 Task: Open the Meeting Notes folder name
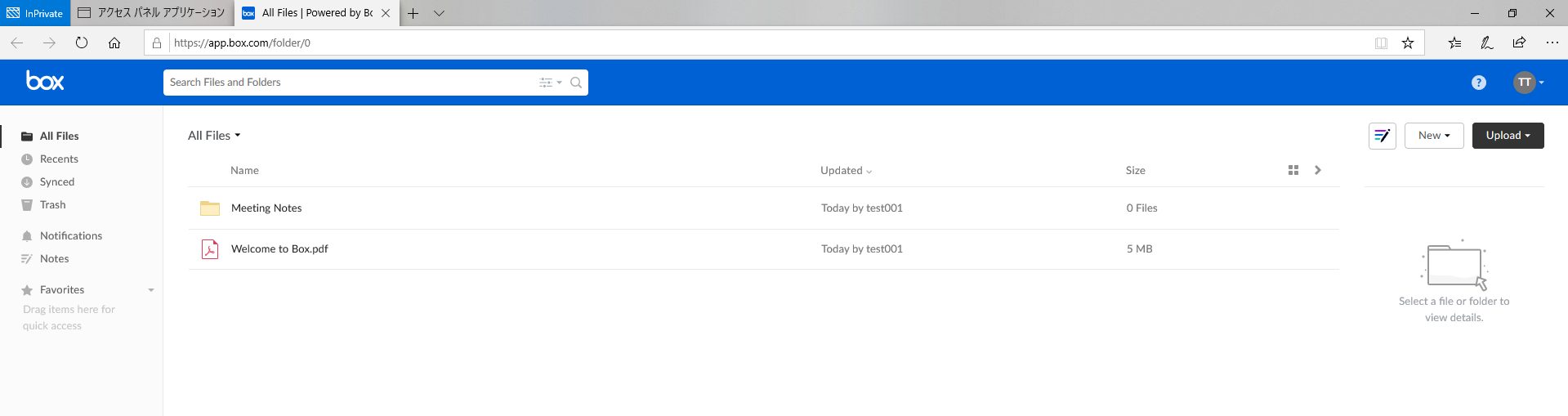[x=266, y=208]
